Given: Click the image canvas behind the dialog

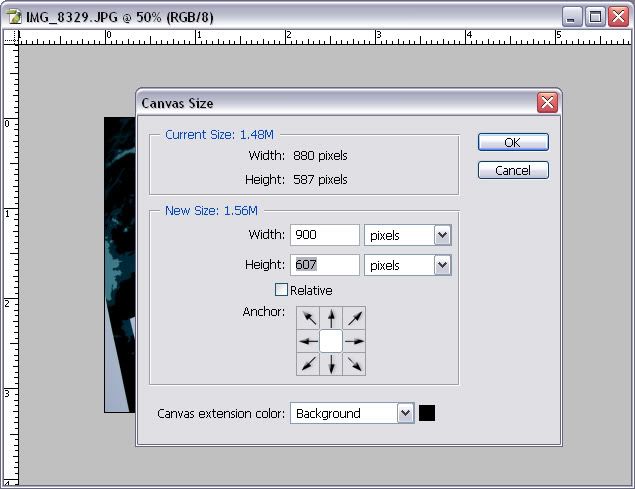Looking at the screenshot, I should (119, 265).
